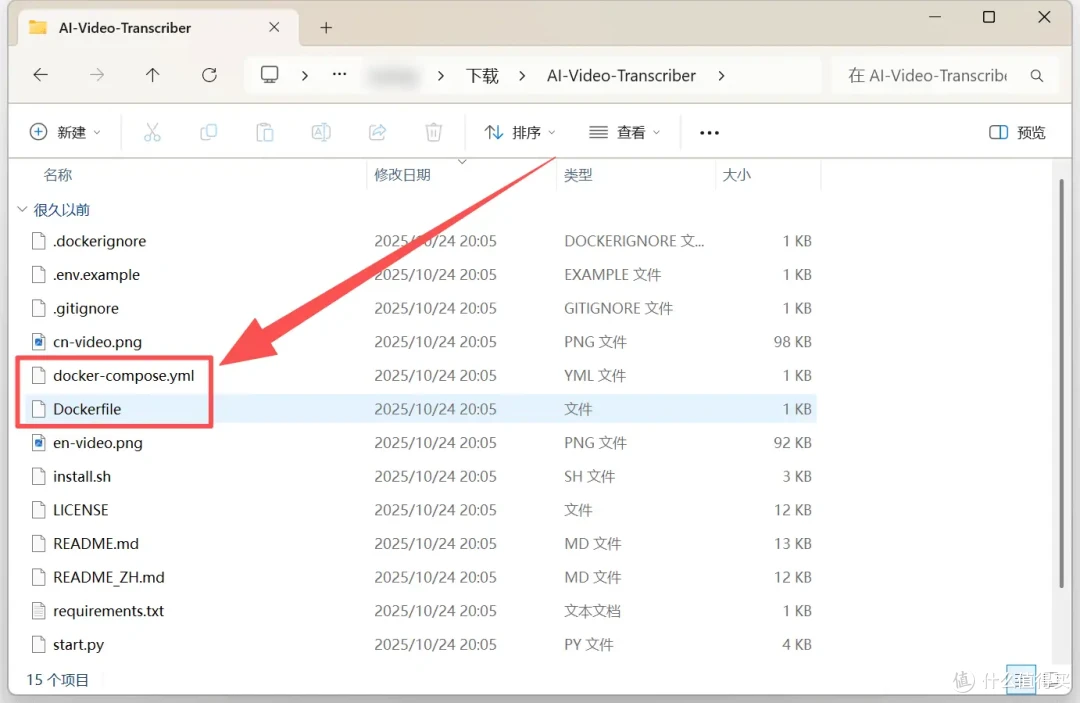Viewport: 1080px width, 703px height.
Task: Click the 15 个项目 status text
Action: [58, 680]
